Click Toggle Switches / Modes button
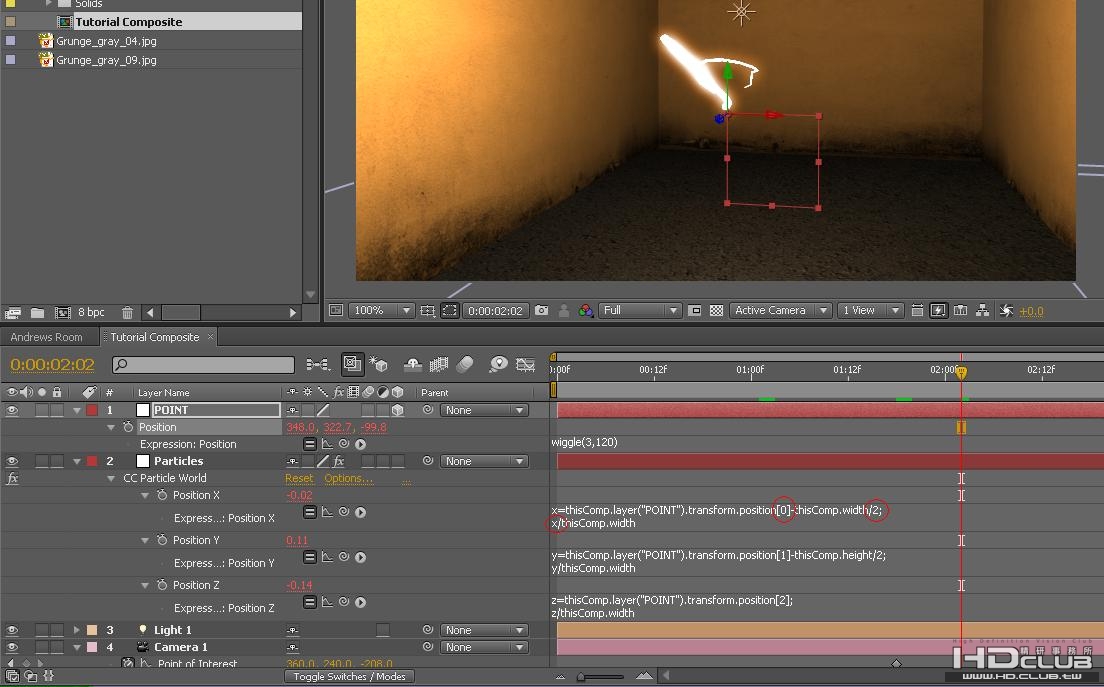This screenshot has height=687, width=1104. 349,677
